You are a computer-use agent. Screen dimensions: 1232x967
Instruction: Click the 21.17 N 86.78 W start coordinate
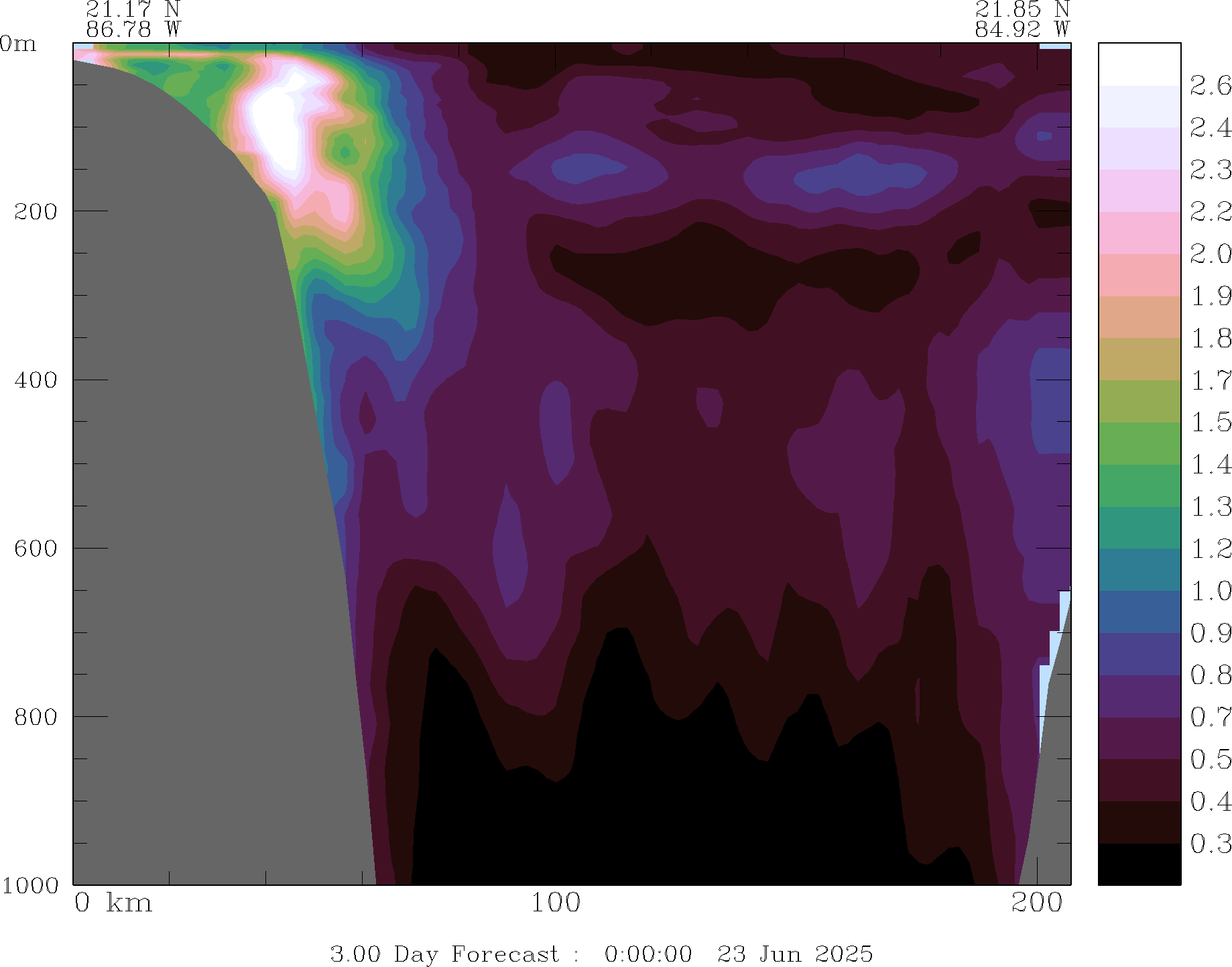tap(133, 19)
